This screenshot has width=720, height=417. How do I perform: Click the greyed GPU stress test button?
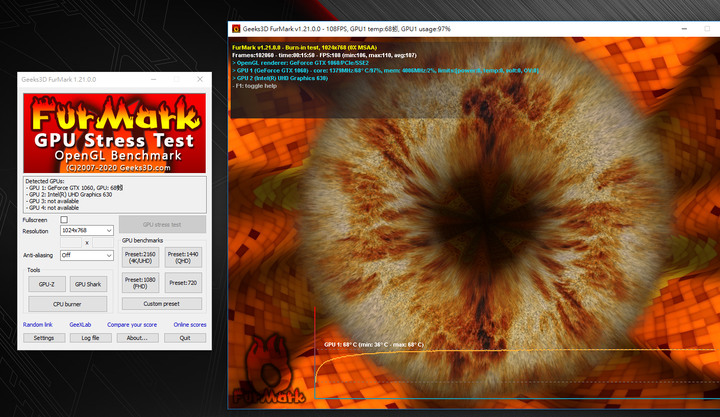pos(162,225)
